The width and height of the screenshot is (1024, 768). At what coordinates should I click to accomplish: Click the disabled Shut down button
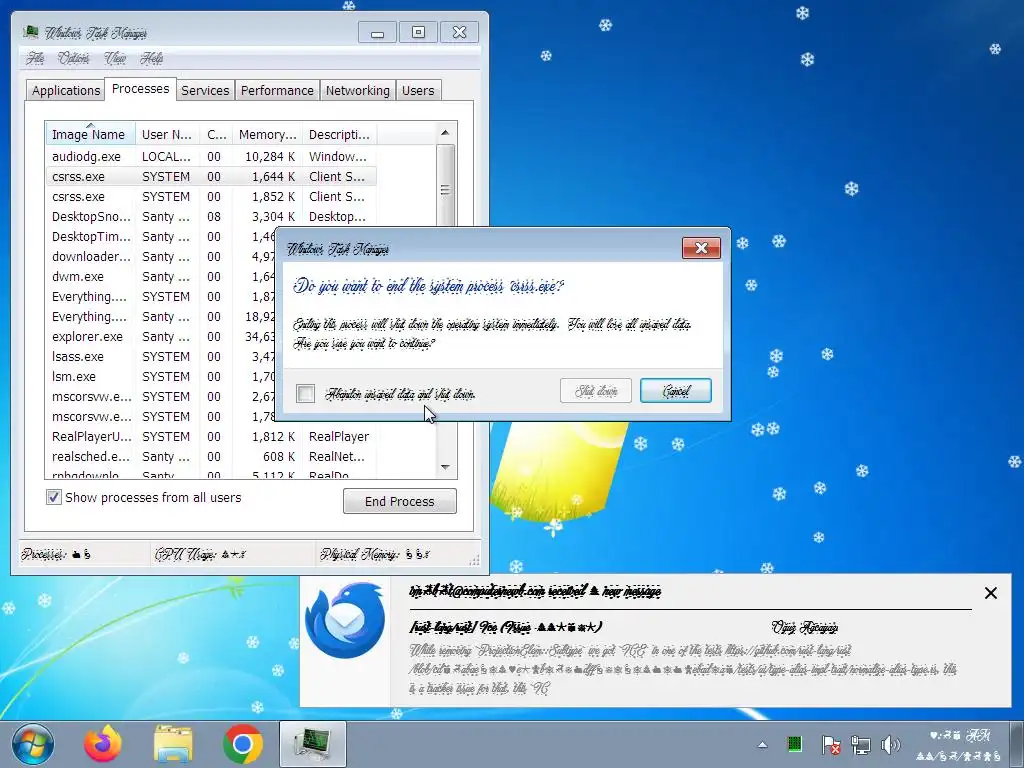596,391
